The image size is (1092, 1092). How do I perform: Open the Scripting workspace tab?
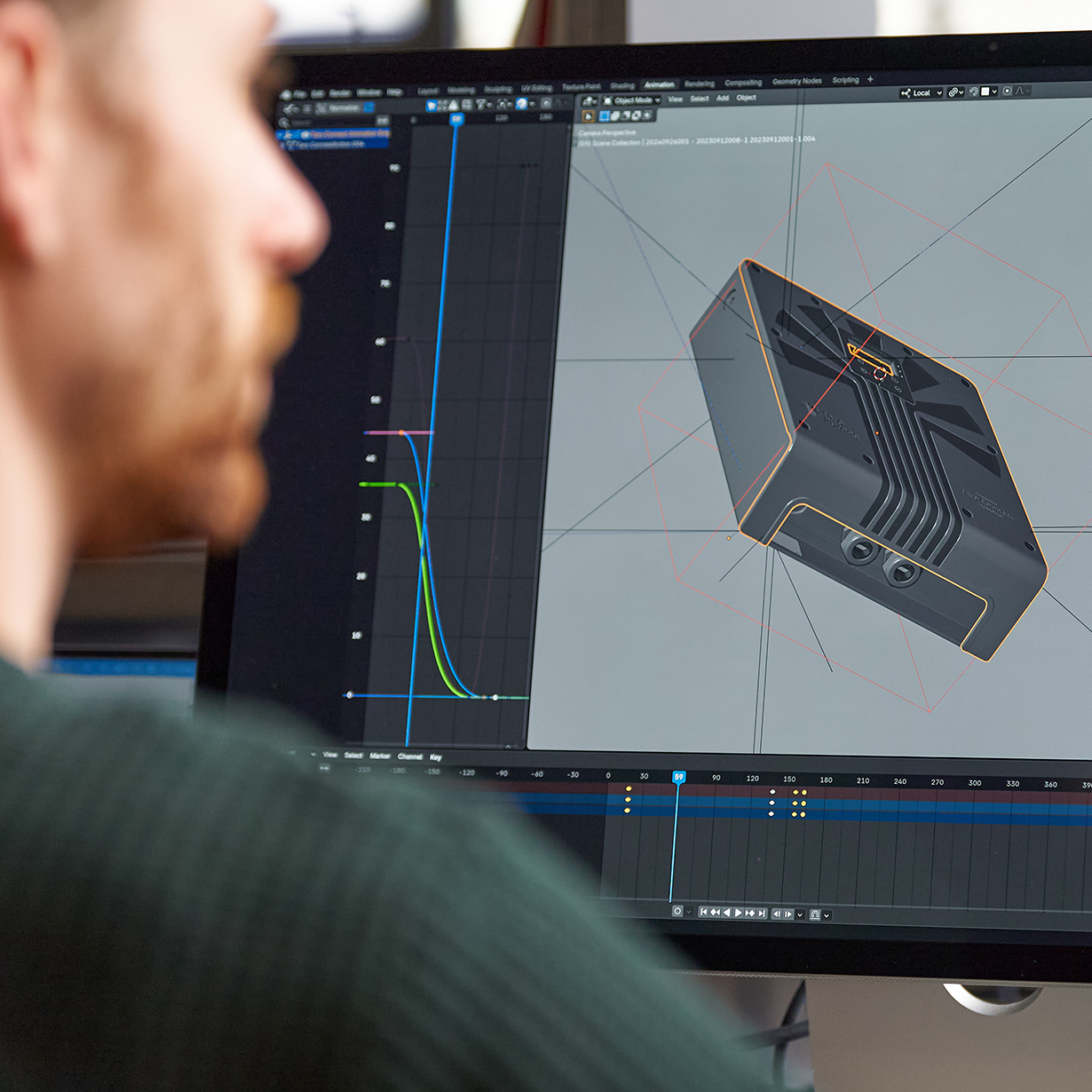click(845, 80)
